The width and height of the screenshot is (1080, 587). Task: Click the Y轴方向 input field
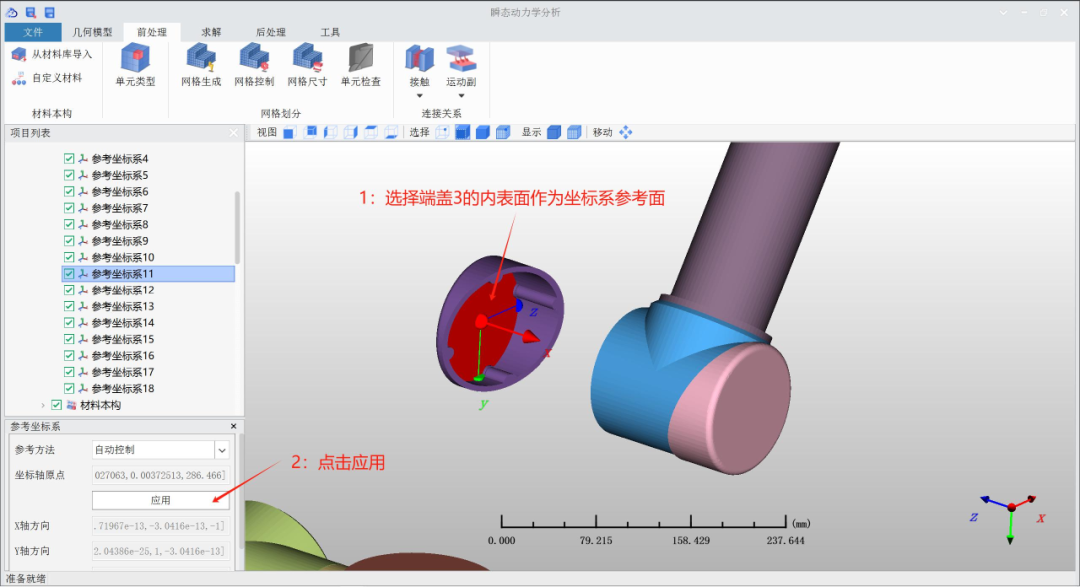click(160, 551)
